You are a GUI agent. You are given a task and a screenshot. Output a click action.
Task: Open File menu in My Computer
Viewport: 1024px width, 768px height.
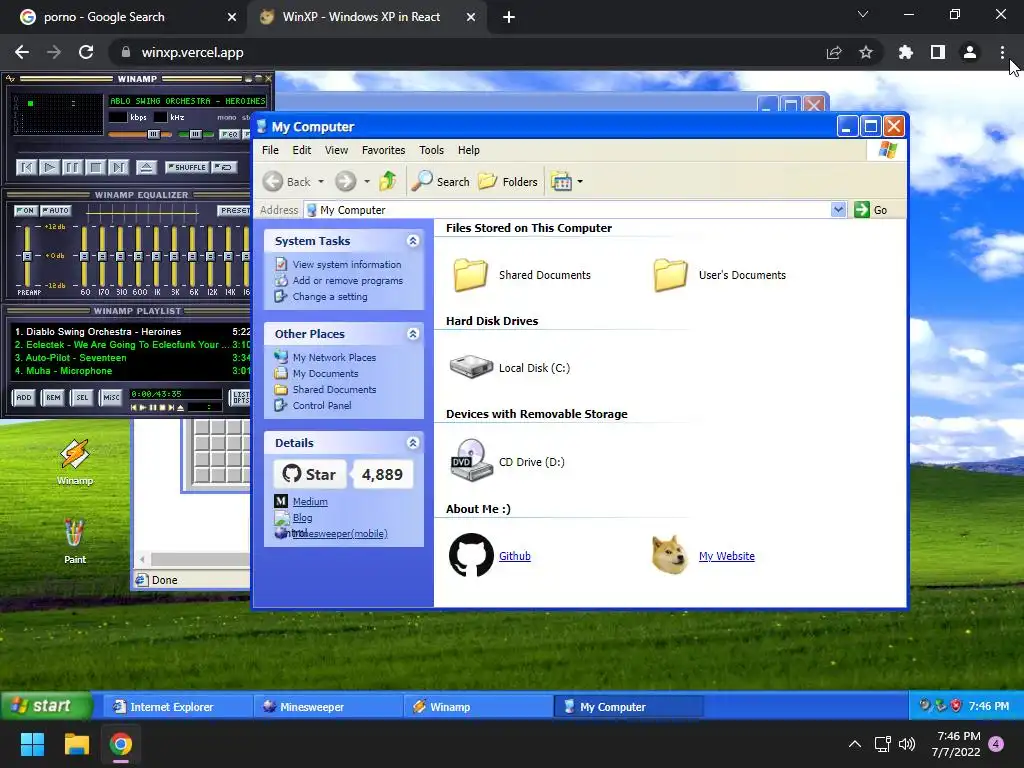(x=270, y=150)
